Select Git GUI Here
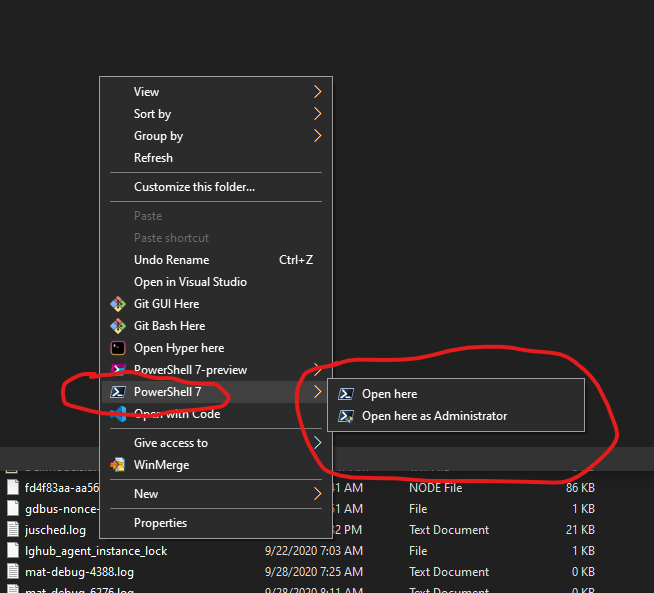The width and height of the screenshot is (654, 593). point(216,304)
